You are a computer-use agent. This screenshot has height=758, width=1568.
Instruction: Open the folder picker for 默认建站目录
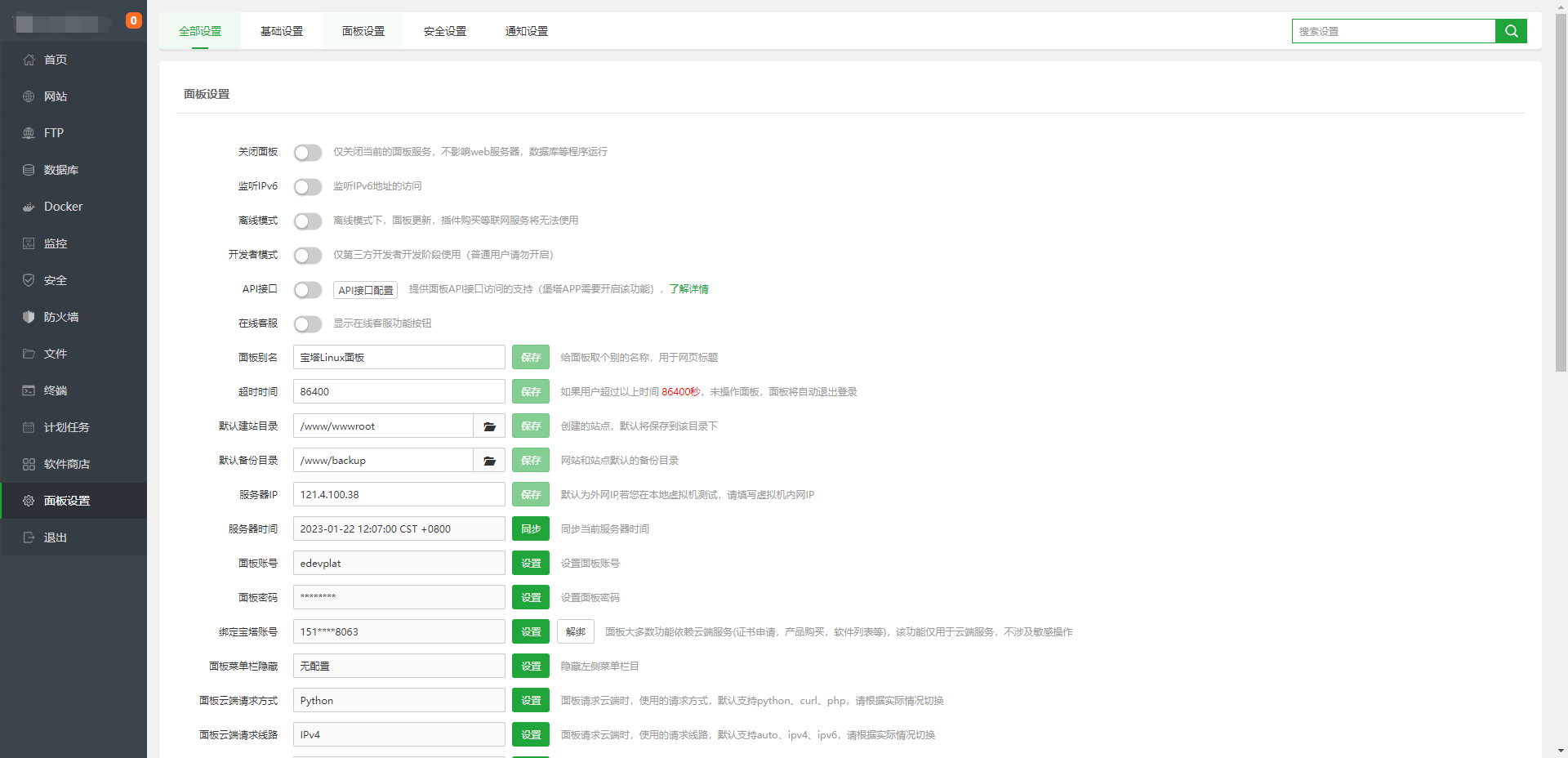pos(488,426)
